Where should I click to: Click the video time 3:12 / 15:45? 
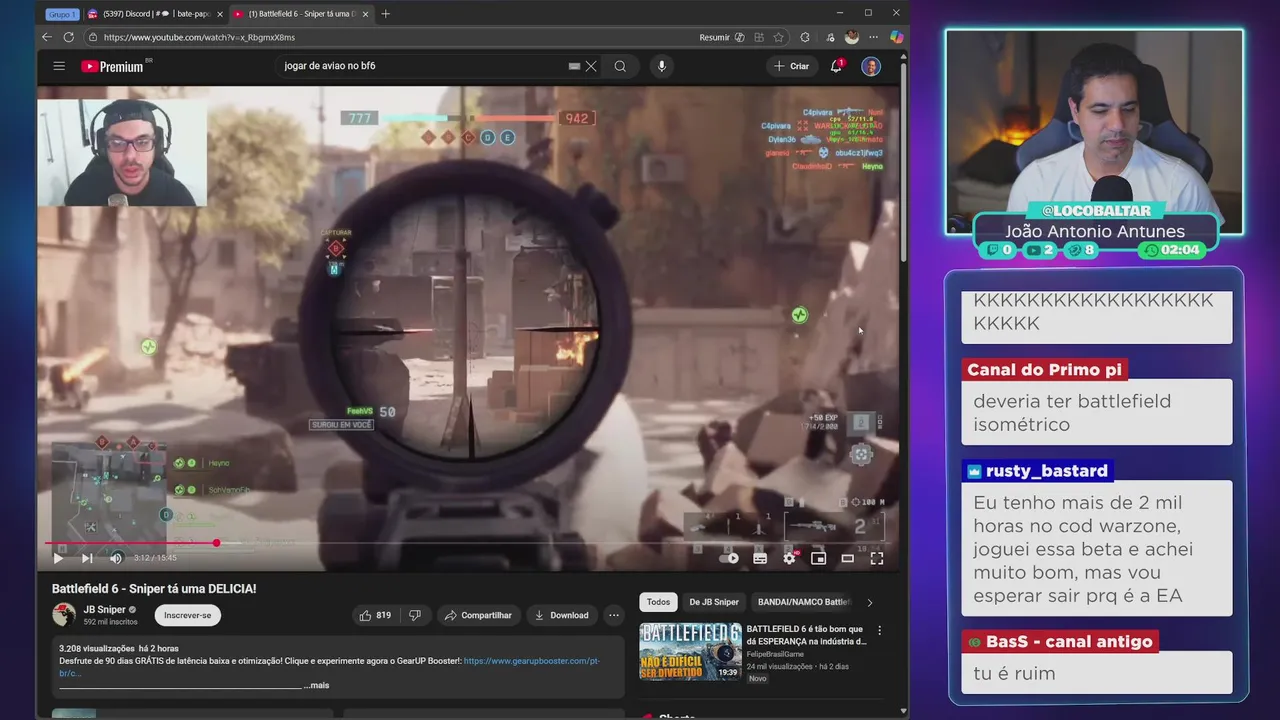[155, 558]
